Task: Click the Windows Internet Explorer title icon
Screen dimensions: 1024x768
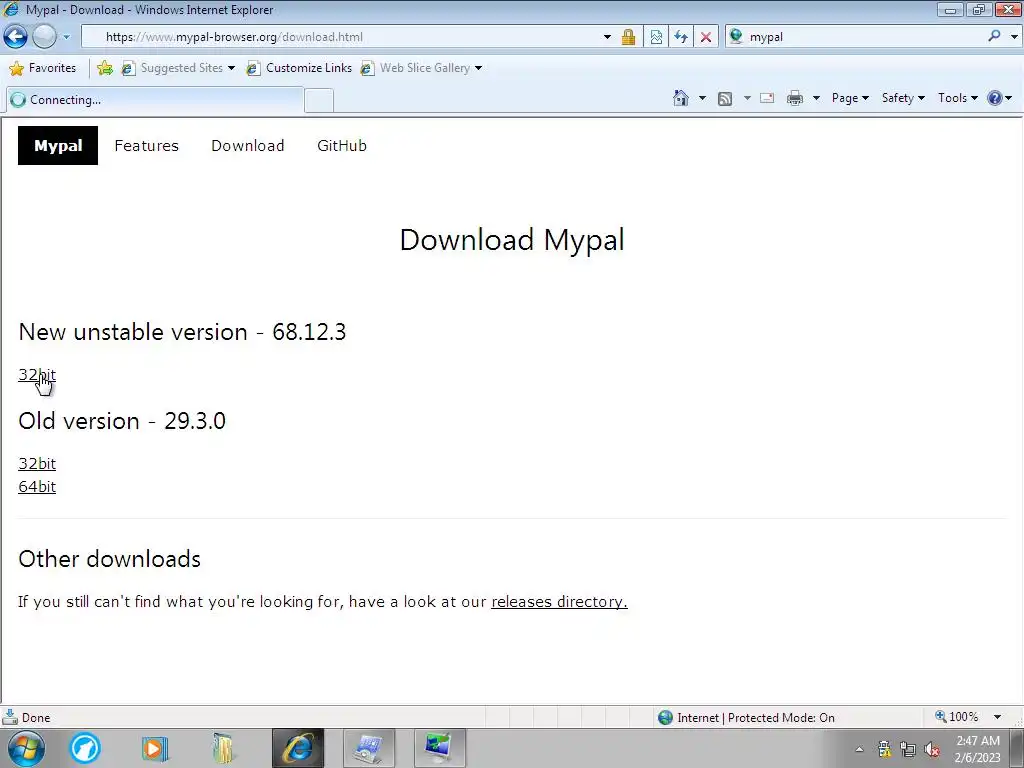Action: pos(10,10)
